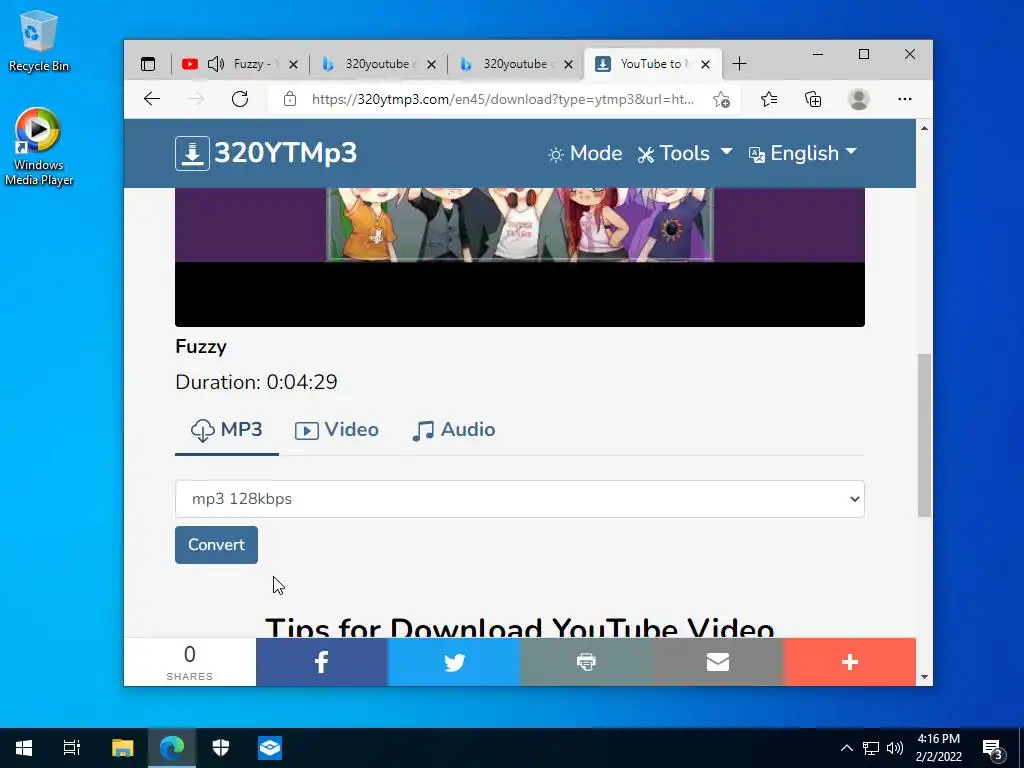Select the MP3 tab
The image size is (1024, 768).
227,430
